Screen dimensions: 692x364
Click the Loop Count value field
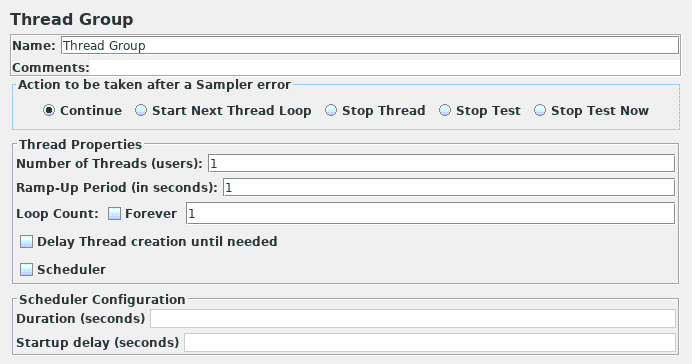click(430, 214)
